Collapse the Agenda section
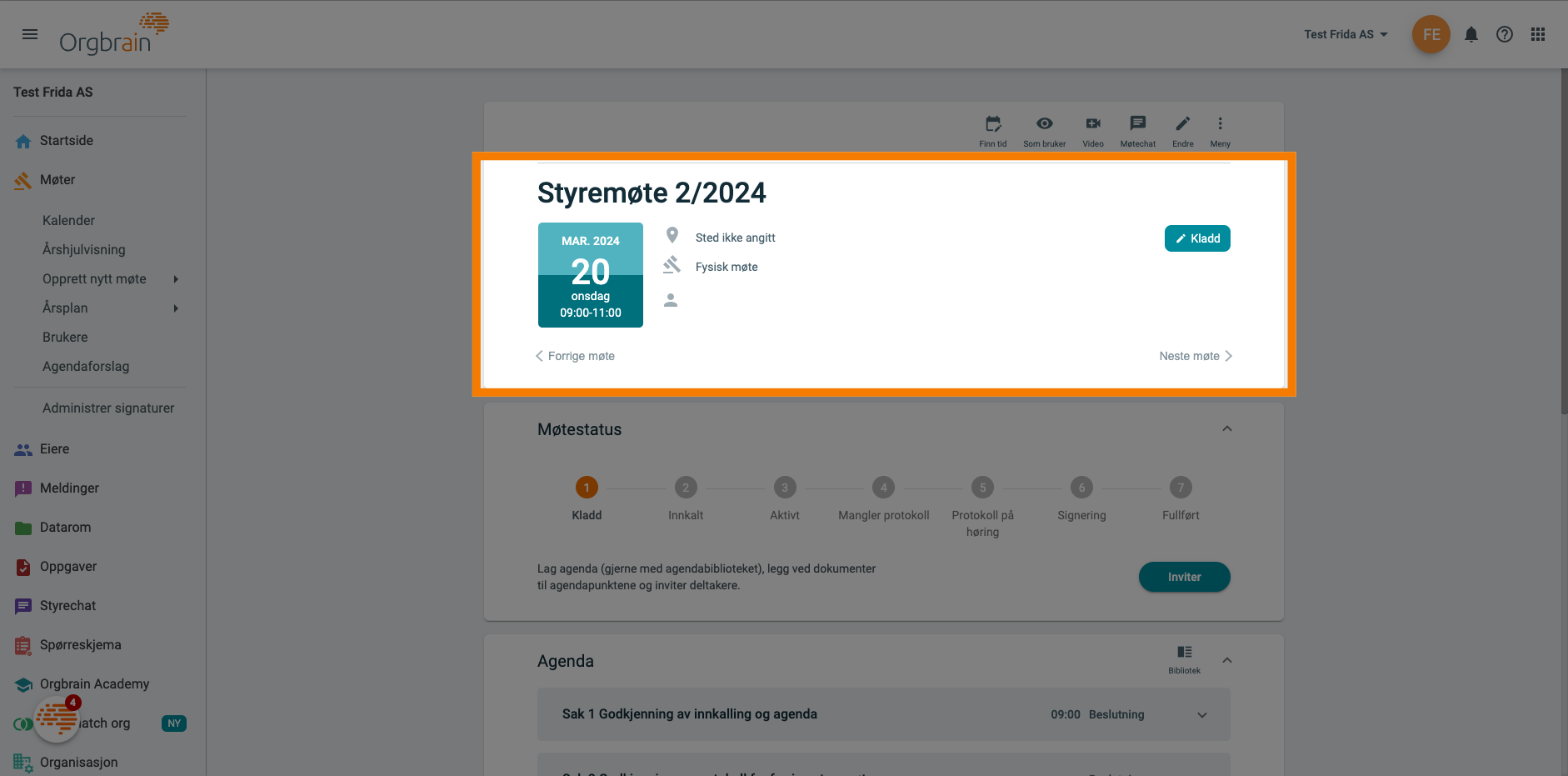Screen dimensions: 1568x776 pos(1227,661)
